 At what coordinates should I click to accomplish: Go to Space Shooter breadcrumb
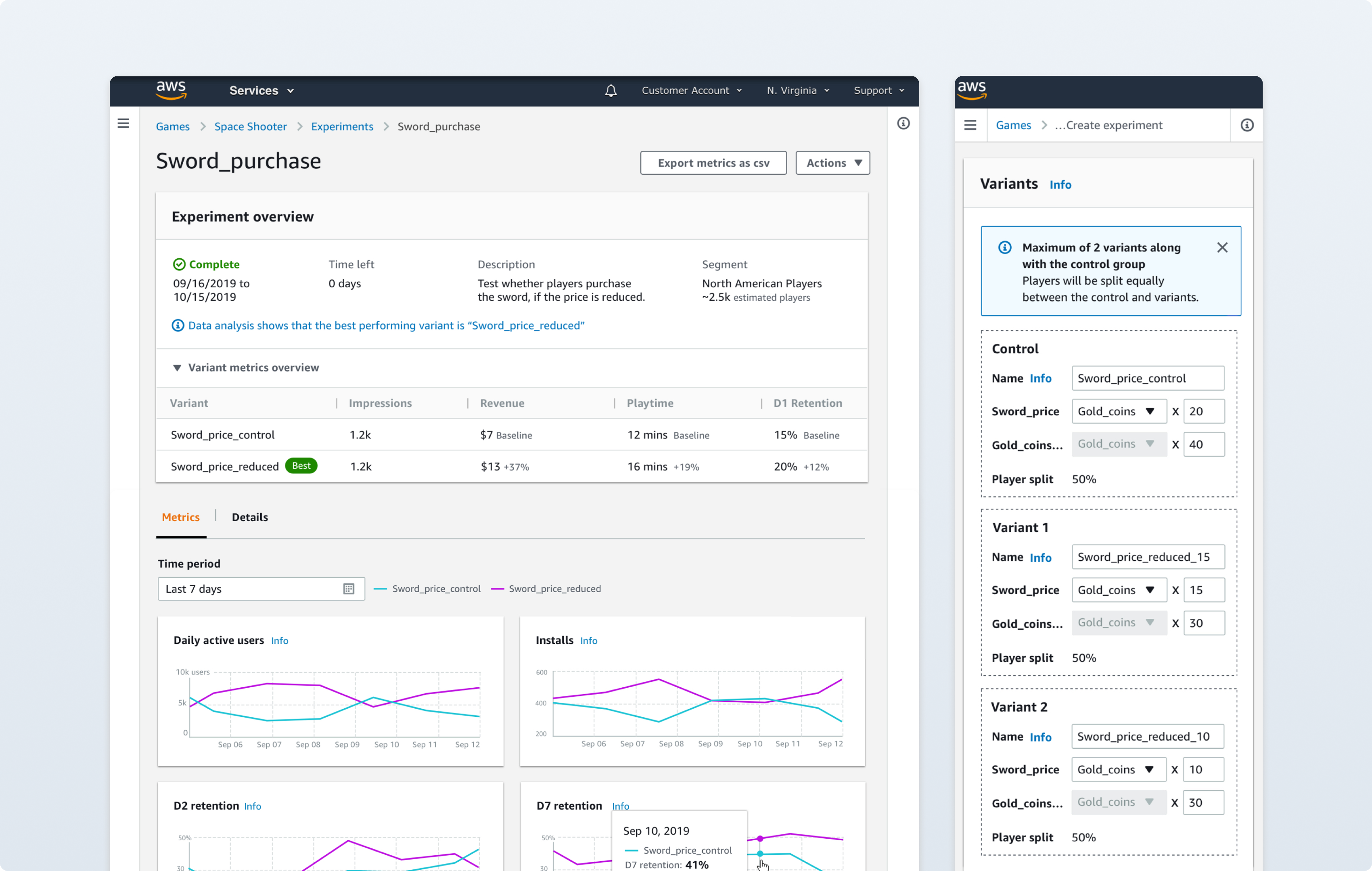[250, 127]
